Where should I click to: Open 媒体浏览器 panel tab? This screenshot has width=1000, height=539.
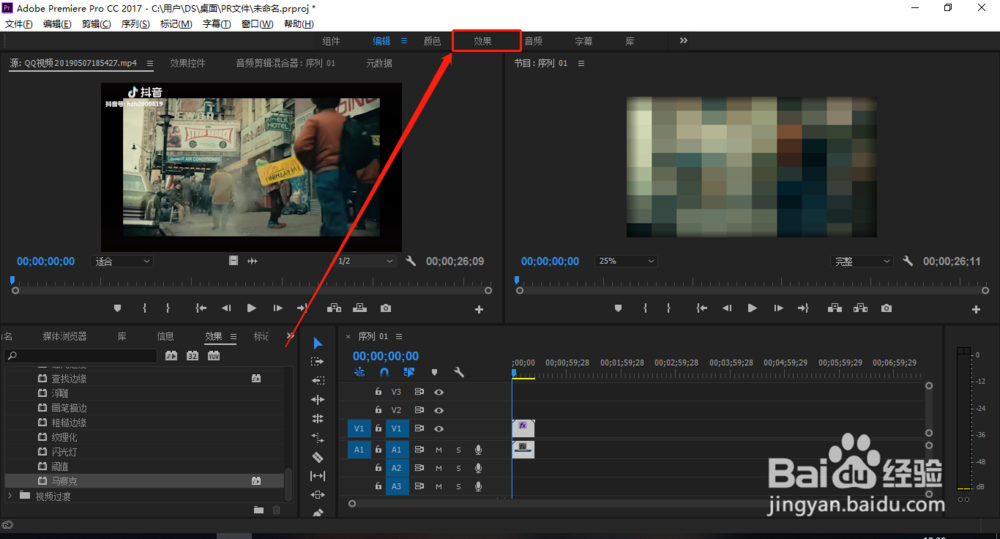(x=64, y=336)
